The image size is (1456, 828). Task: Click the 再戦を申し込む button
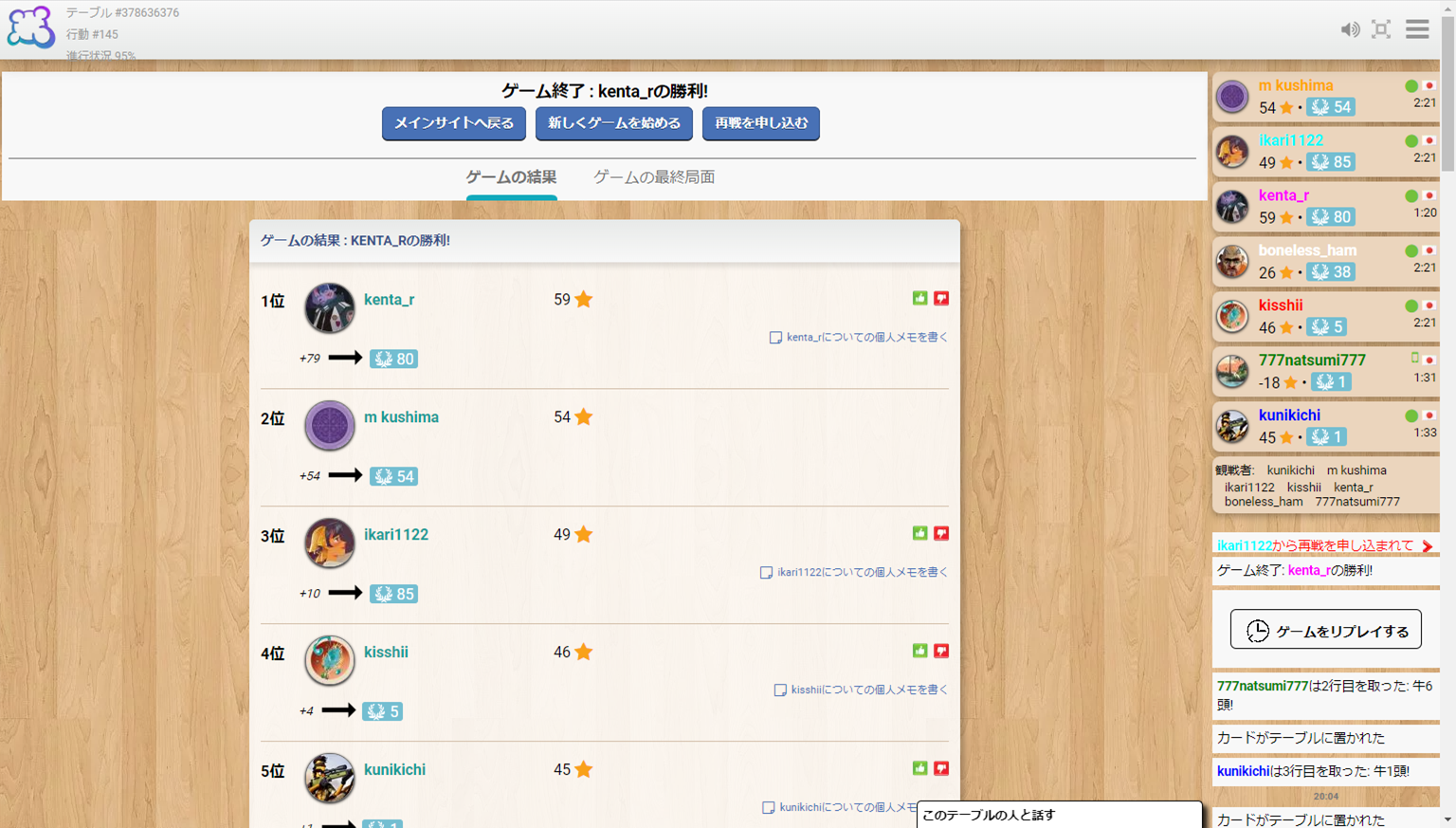pos(761,123)
